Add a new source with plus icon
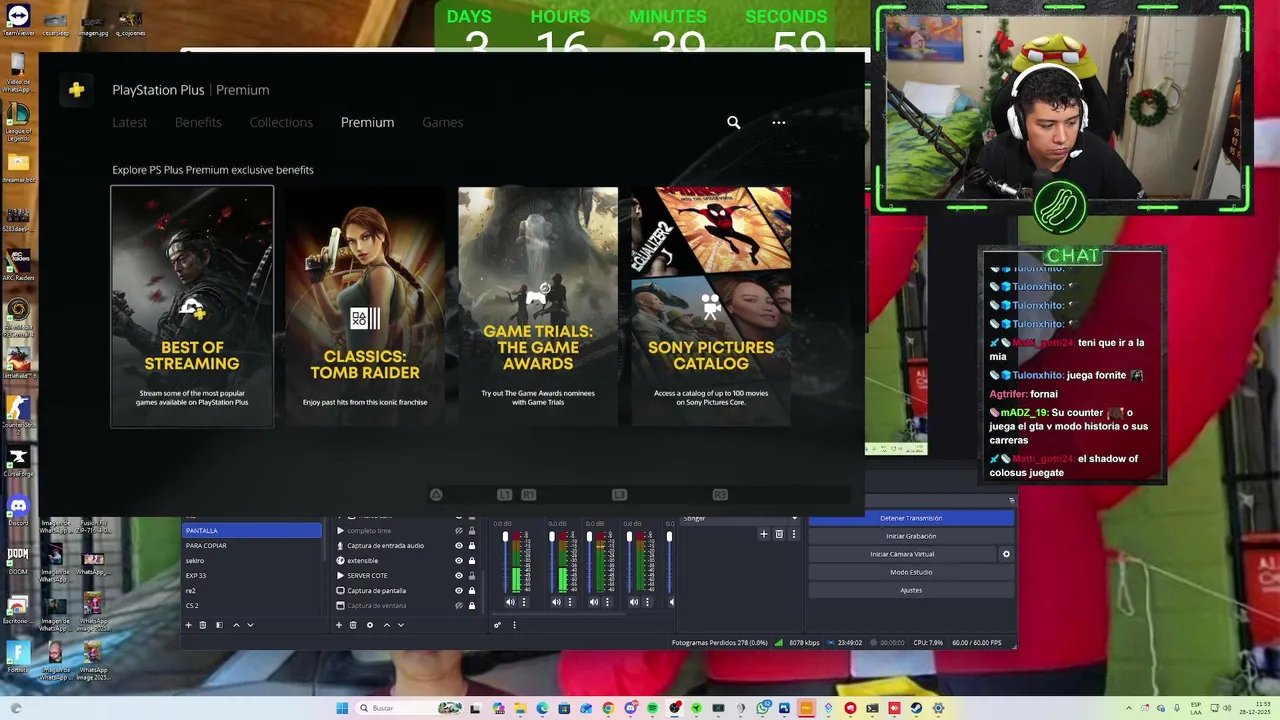This screenshot has height=720, width=1280. click(339, 625)
